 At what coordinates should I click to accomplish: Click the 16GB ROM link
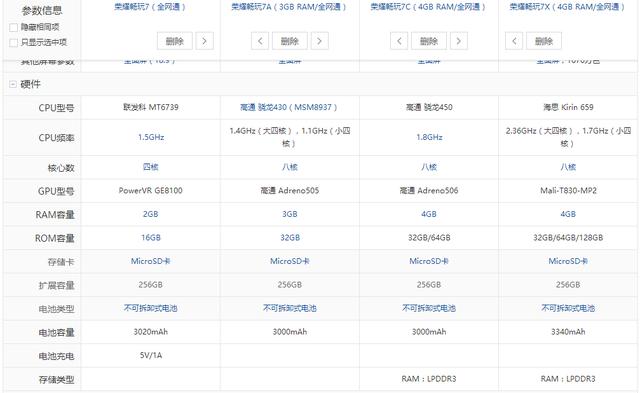point(151,238)
